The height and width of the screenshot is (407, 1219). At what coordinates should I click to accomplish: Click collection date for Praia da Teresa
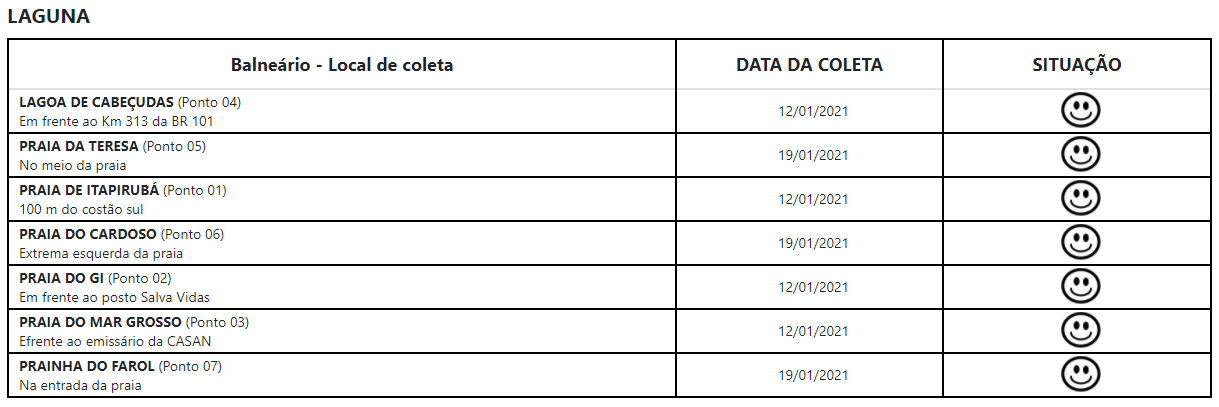pos(813,155)
